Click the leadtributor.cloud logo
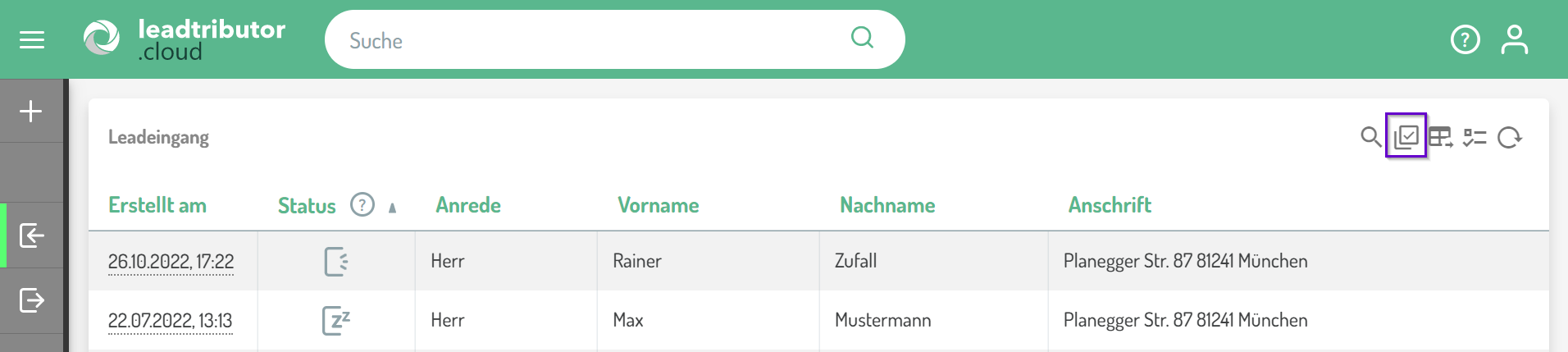 click(x=184, y=39)
